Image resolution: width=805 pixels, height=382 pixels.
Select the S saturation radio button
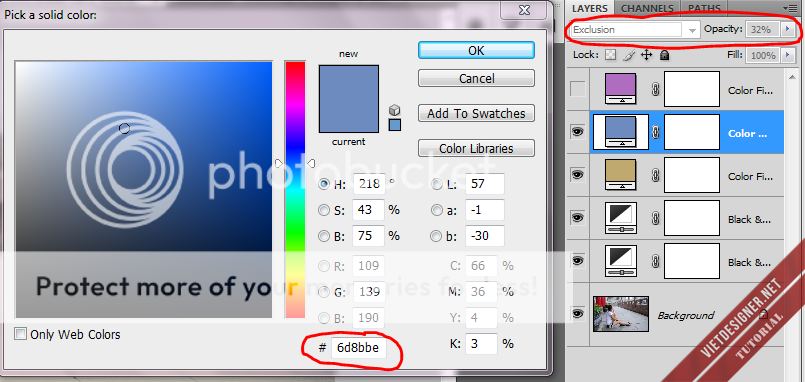tap(324, 210)
